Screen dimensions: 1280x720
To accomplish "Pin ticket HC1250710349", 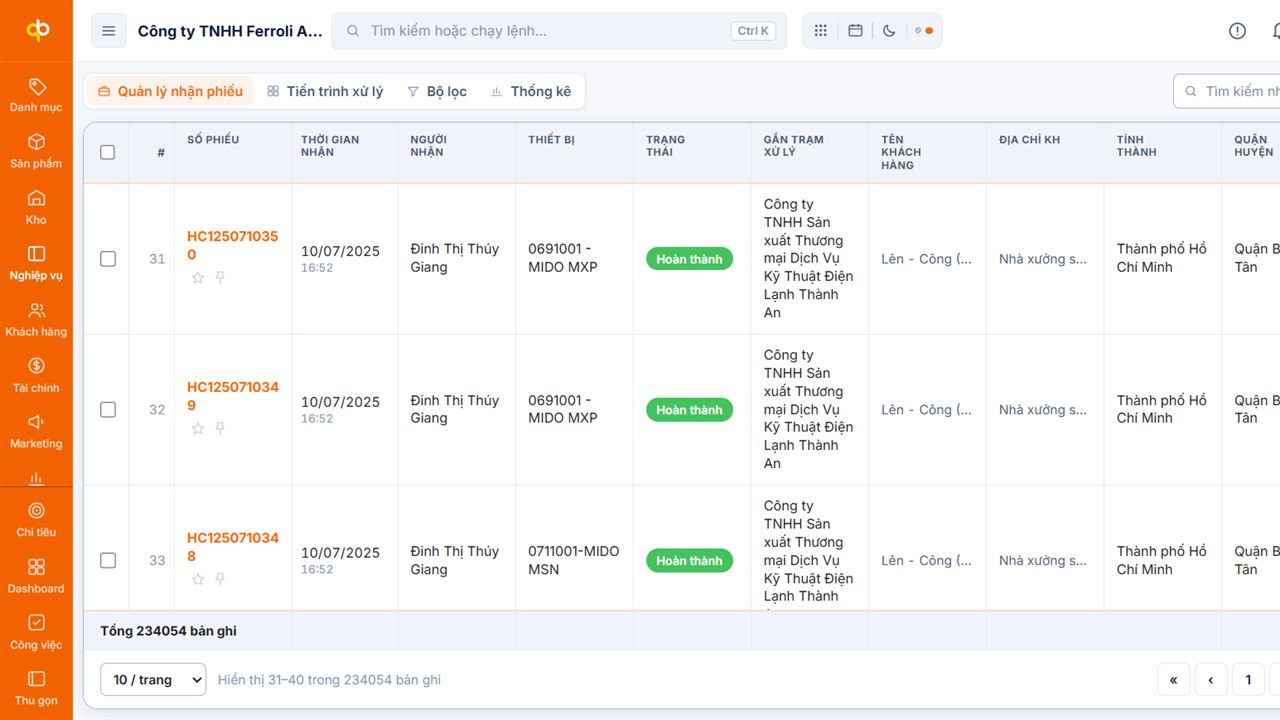I will [x=220, y=428].
